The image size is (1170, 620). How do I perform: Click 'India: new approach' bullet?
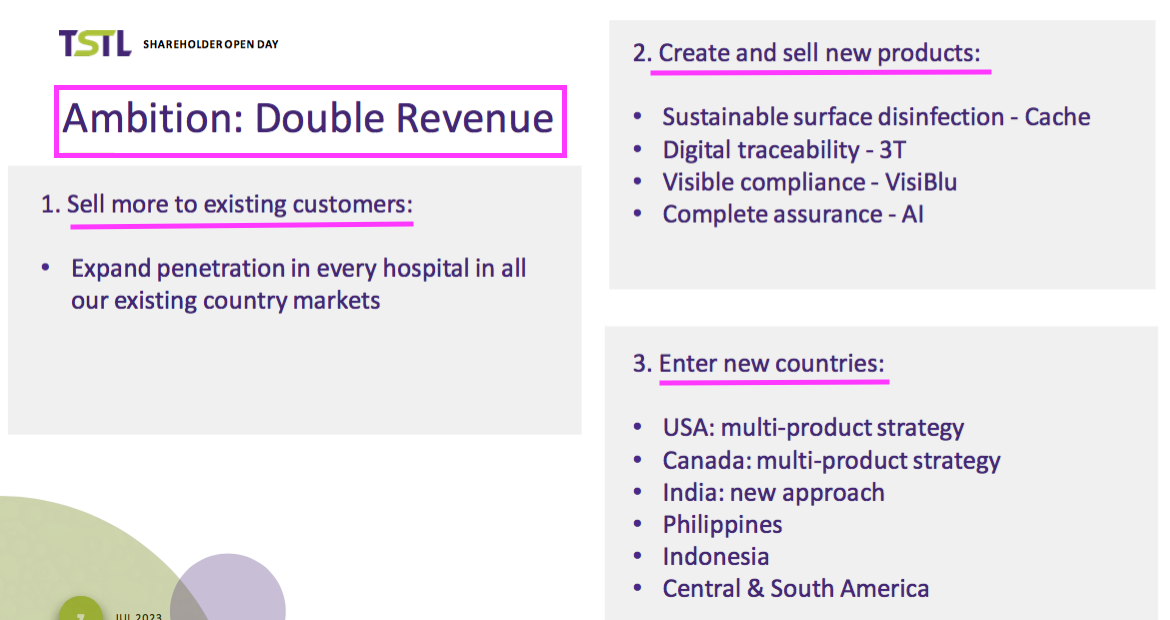(x=774, y=493)
